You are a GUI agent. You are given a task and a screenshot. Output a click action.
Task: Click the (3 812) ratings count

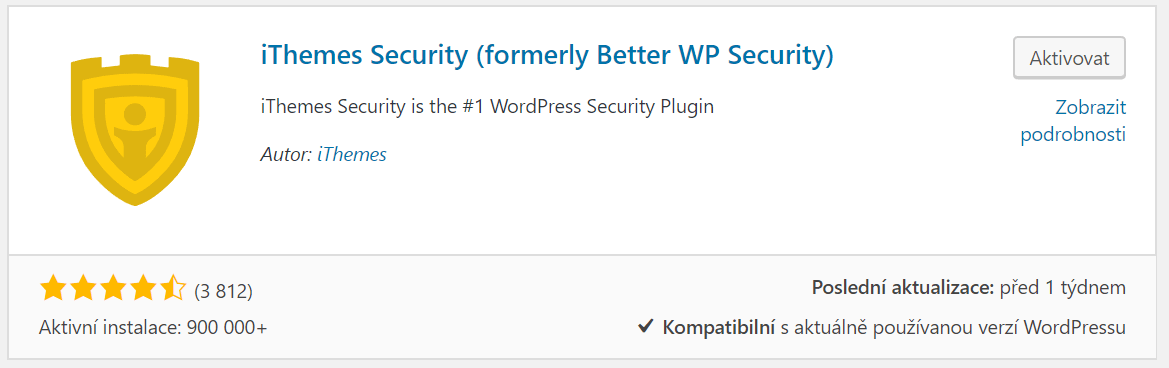coord(223,291)
